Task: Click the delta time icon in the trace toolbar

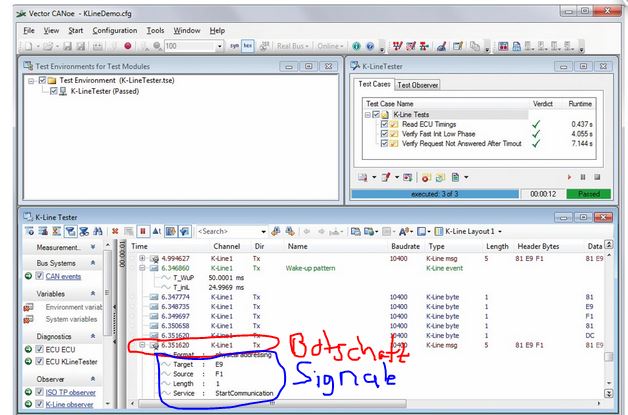Action: click(157, 231)
